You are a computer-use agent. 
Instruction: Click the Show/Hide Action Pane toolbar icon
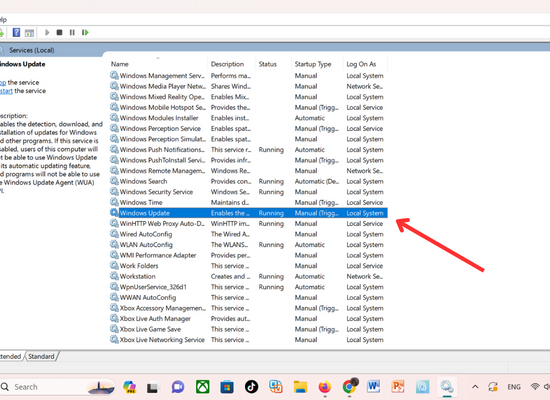[x=29, y=33]
